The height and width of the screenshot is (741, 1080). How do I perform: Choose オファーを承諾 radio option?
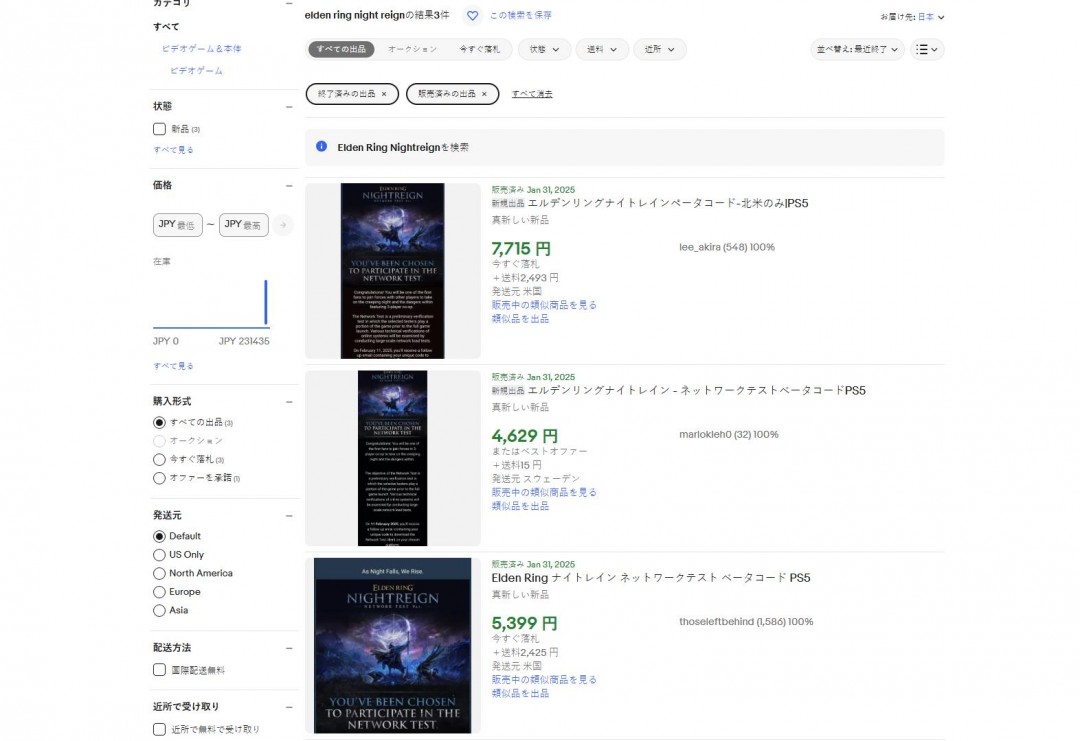tap(159, 478)
